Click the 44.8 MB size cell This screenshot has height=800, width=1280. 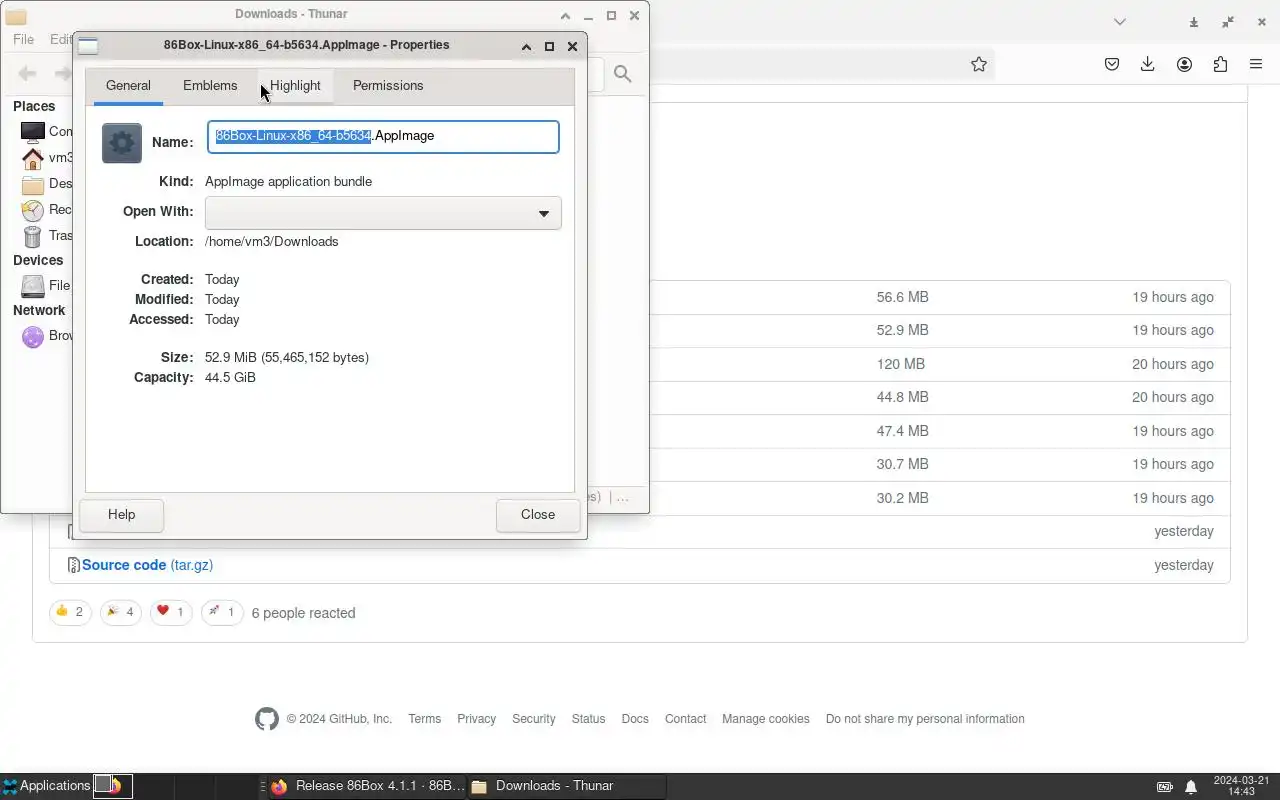(x=902, y=397)
